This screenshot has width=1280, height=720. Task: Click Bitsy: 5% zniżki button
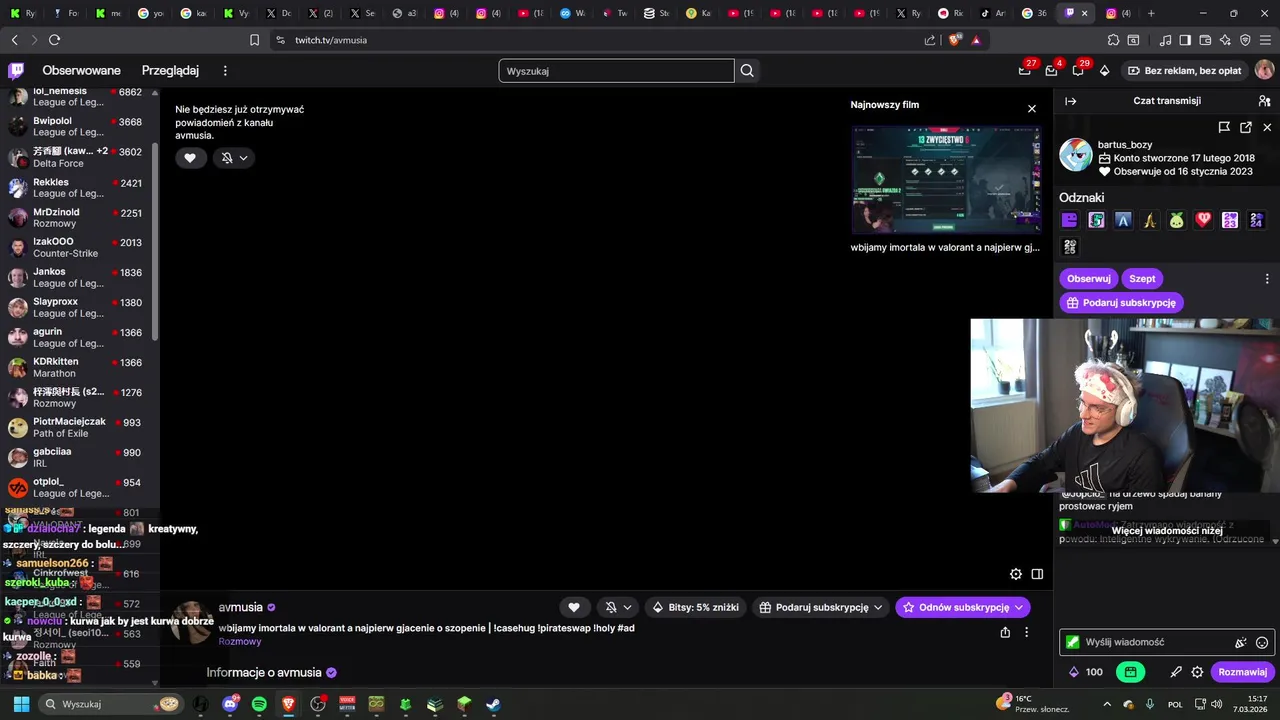click(696, 607)
